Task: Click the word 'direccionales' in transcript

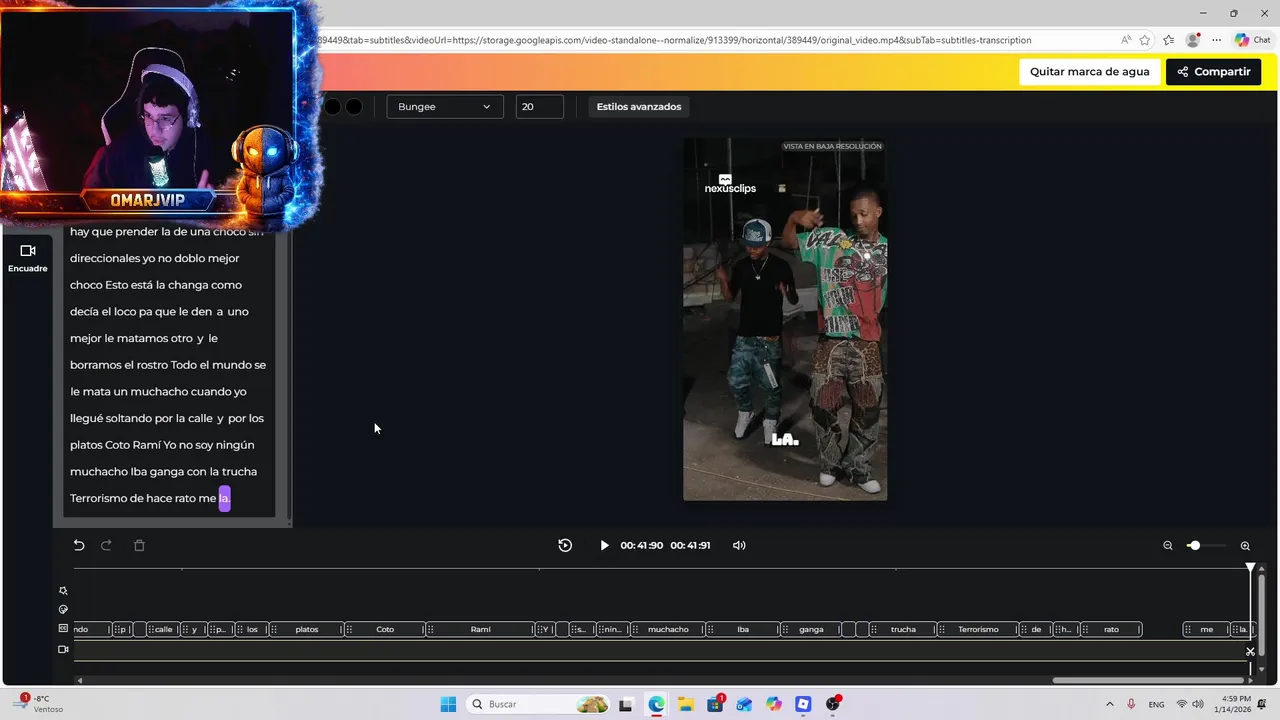Action: coord(105,259)
